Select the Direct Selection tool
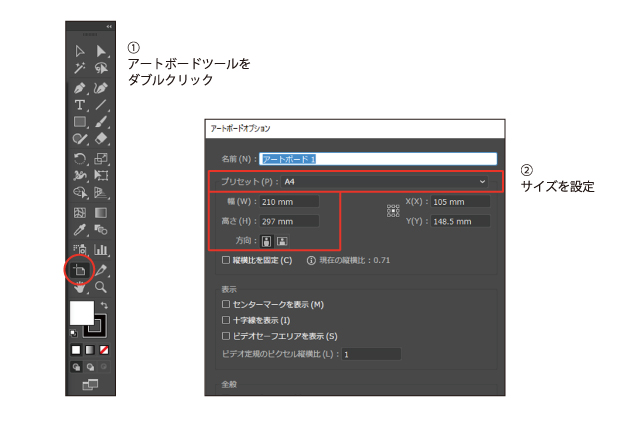630x425 pixels. (x=101, y=51)
